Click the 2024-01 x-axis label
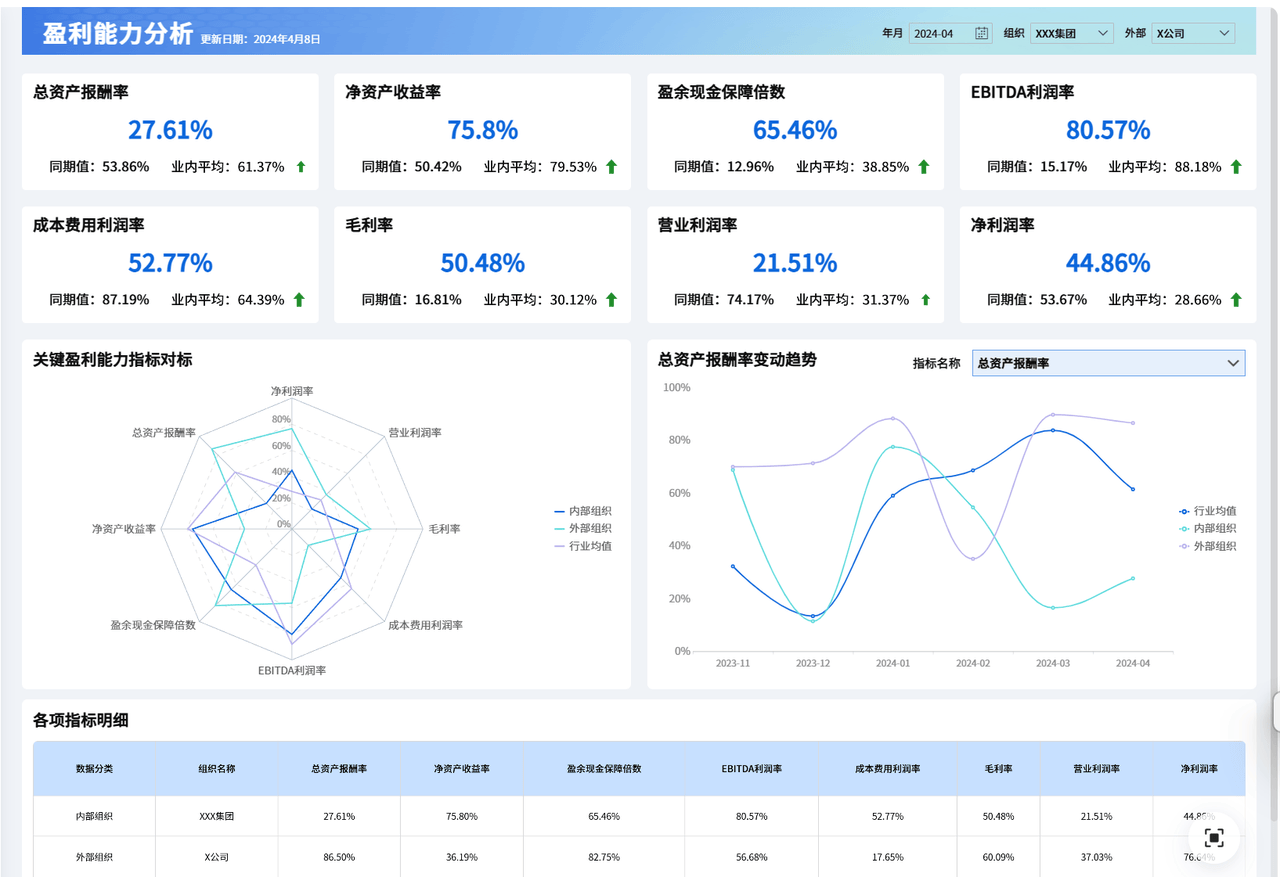Viewport: 1280px width, 877px height. point(892,663)
